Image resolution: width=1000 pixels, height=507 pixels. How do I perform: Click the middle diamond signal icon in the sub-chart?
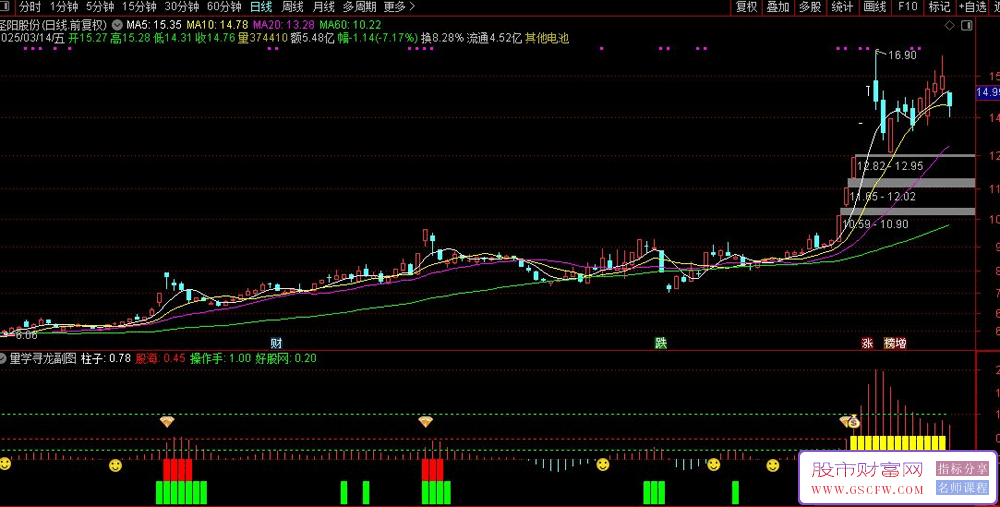(425, 422)
